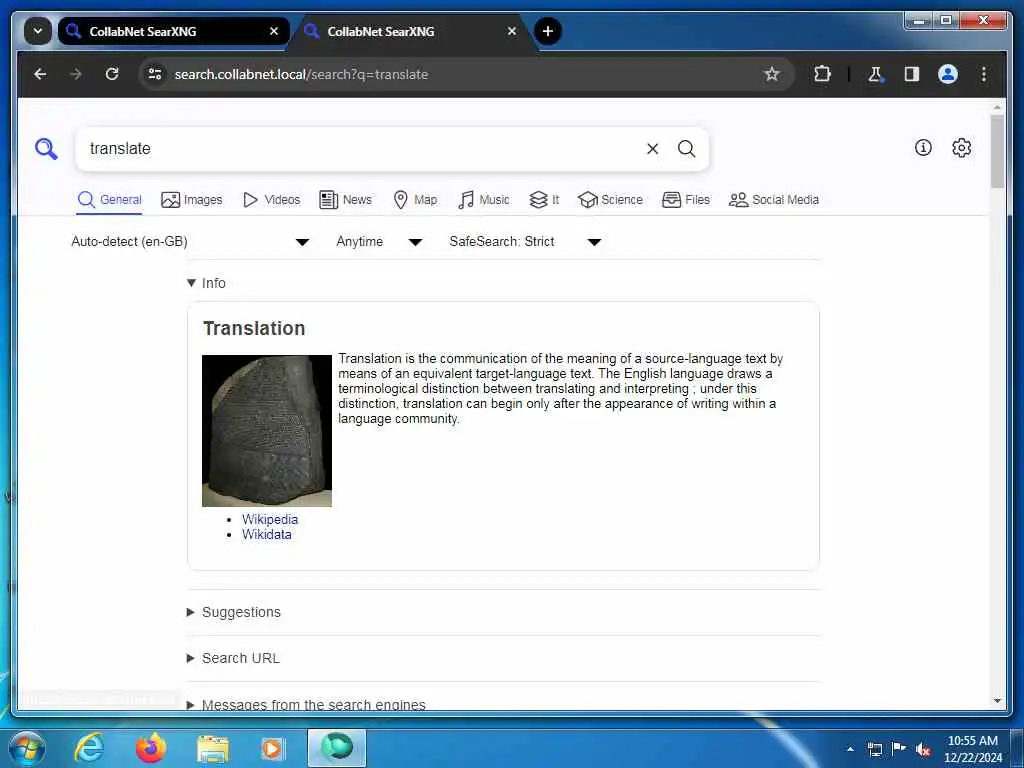Close the second CollabNet SearXNG tab
Viewport: 1024px width, 768px height.
[x=512, y=31]
